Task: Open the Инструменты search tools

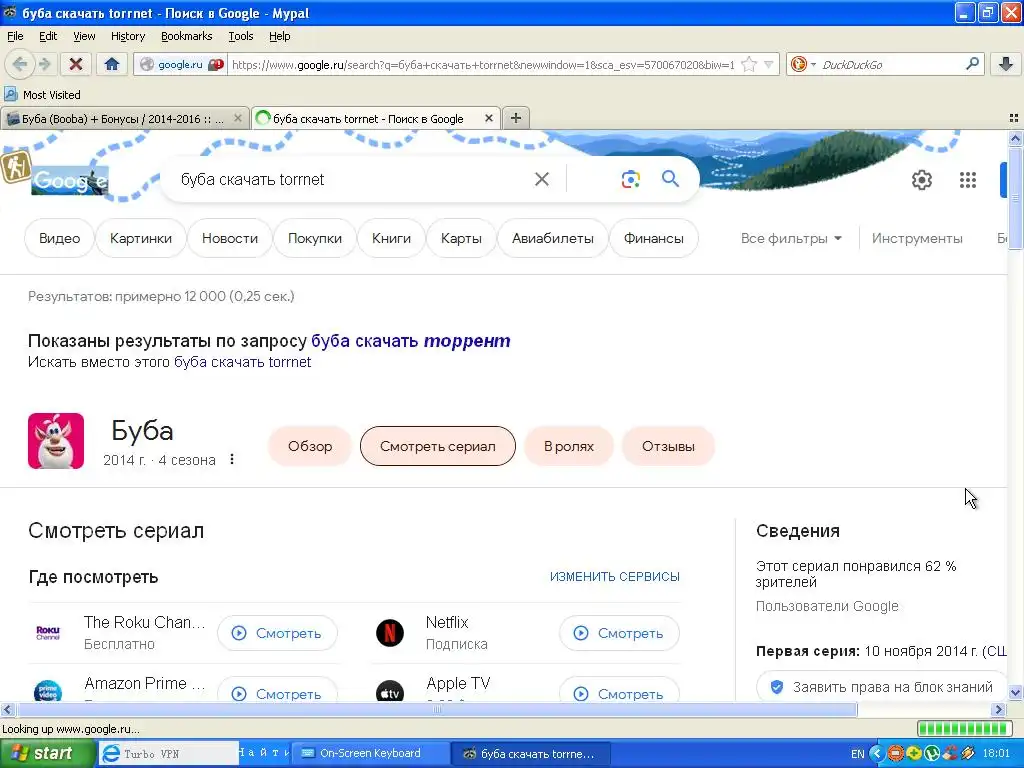Action: point(917,238)
